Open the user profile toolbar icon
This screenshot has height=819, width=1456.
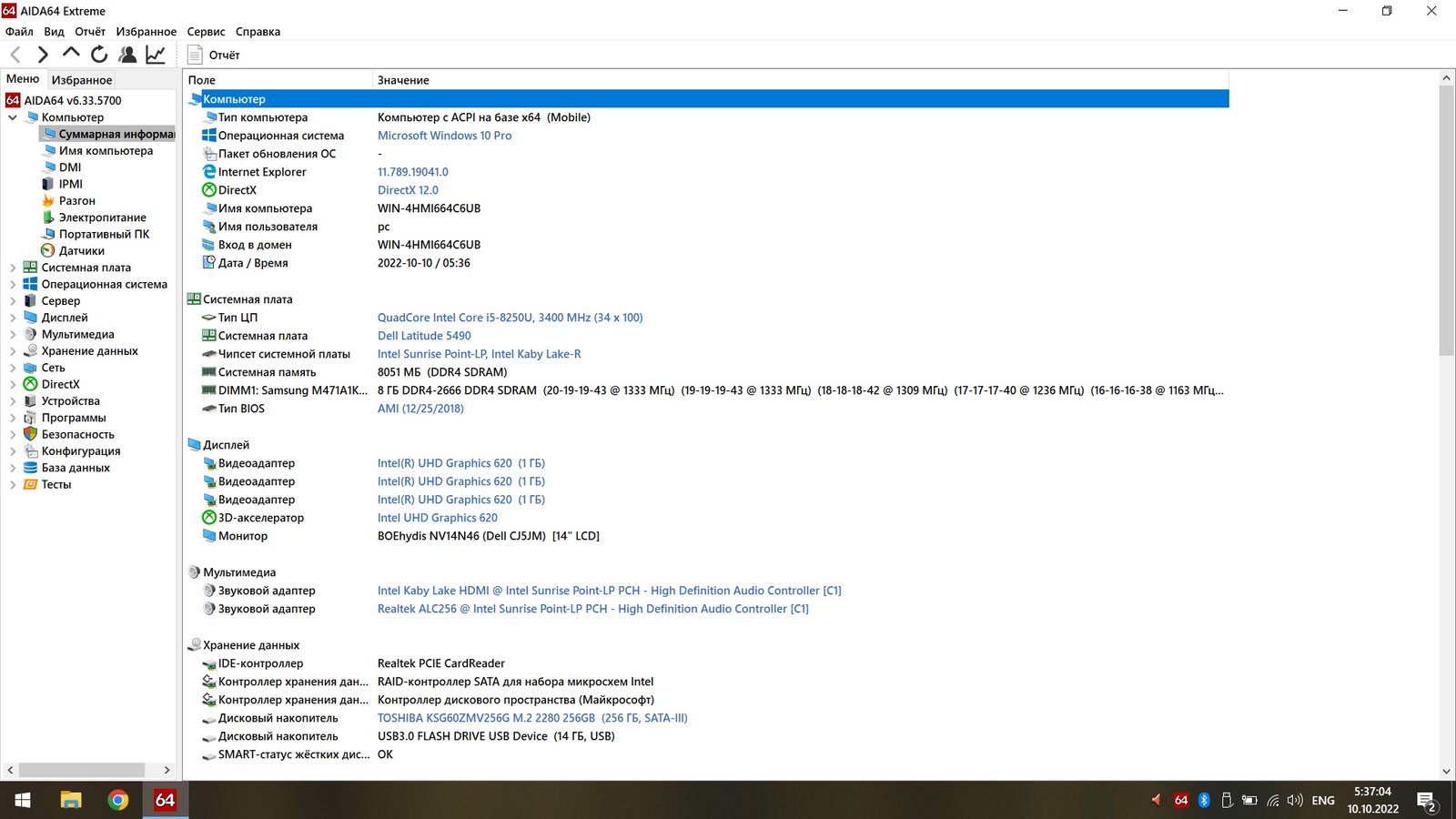(127, 55)
